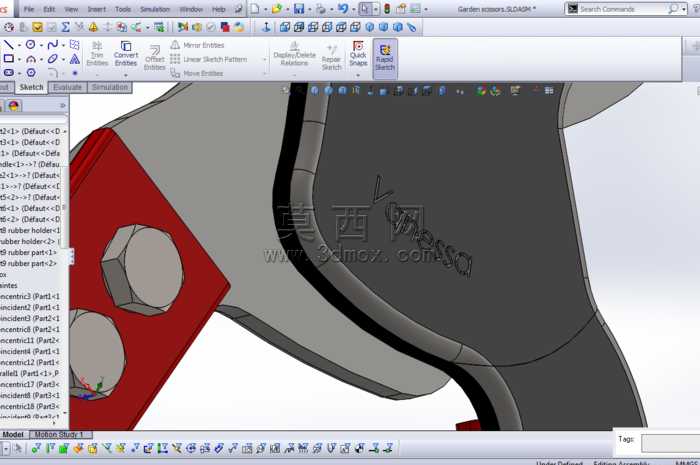Open the Help menu
The width and height of the screenshot is (700, 465).
[218, 9]
